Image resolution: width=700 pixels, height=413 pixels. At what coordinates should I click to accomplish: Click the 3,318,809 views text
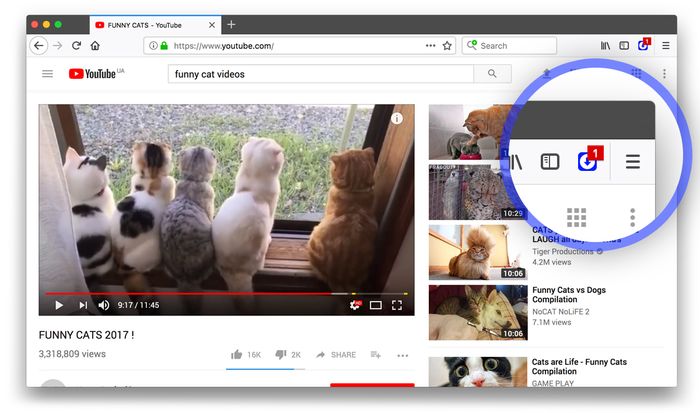(x=72, y=354)
